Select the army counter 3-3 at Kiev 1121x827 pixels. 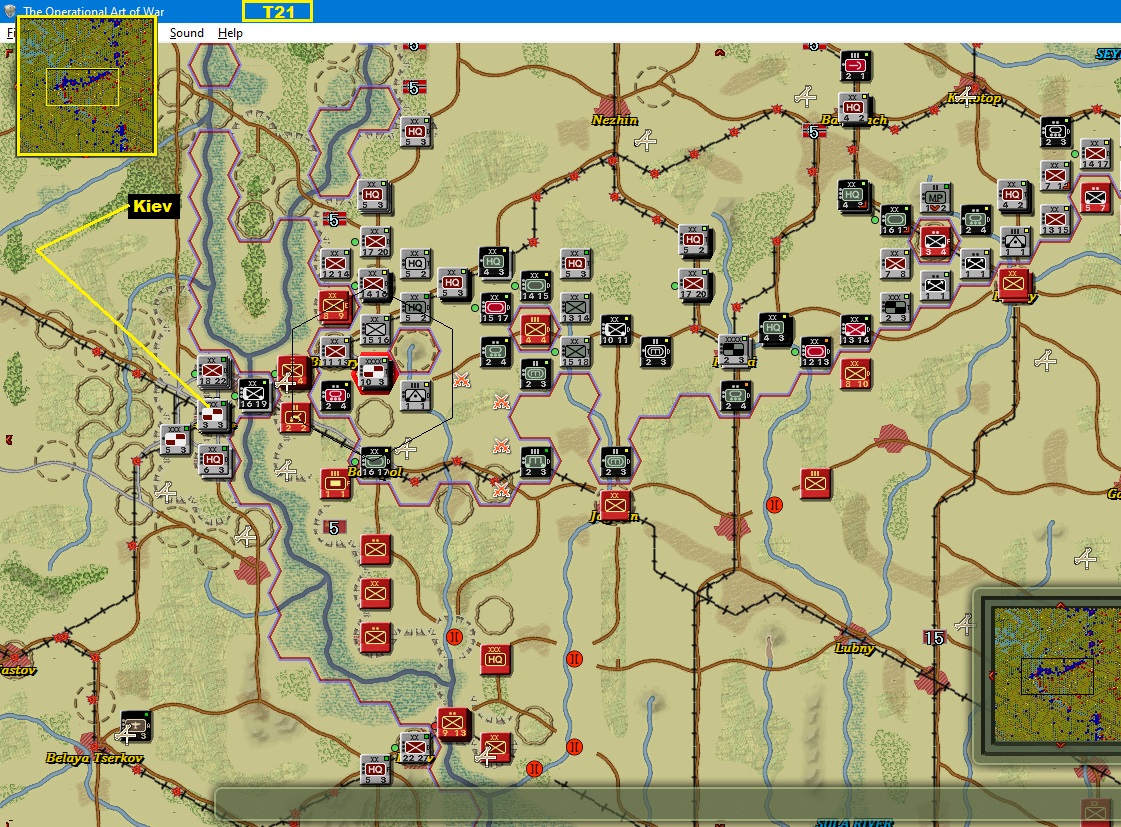click(x=213, y=416)
